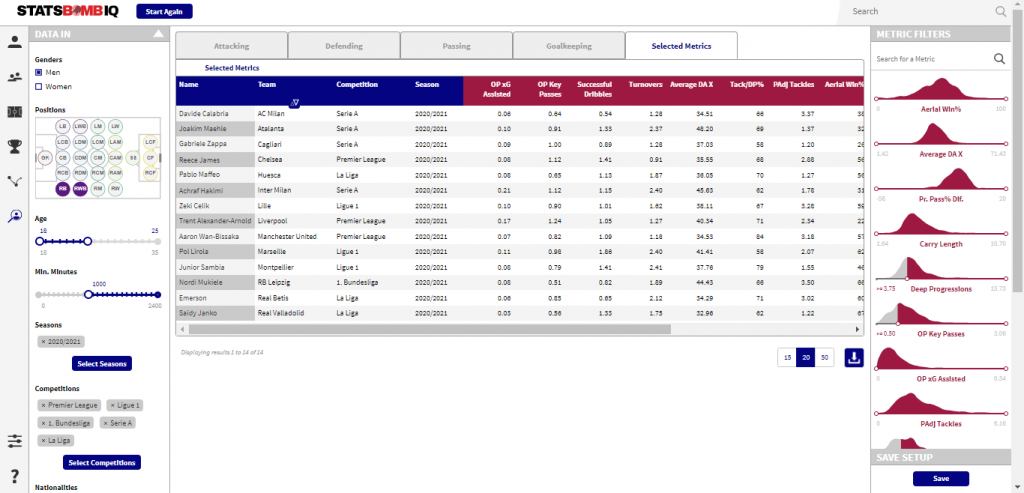The width and height of the screenshot is (1024, 493).
Task: Click the Aerial Win% filter right handle
Action: (x=1006, y=99)
